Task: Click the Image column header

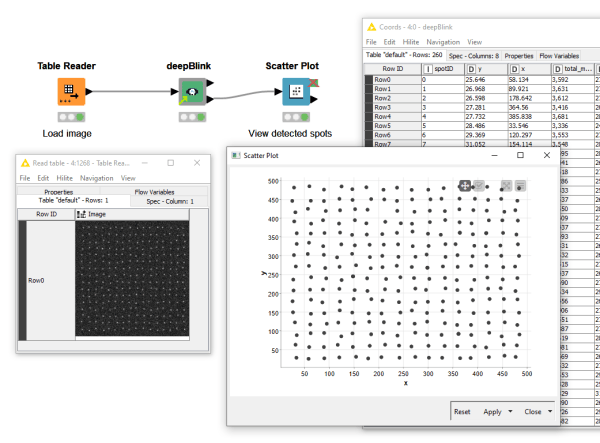Action: 132,214
